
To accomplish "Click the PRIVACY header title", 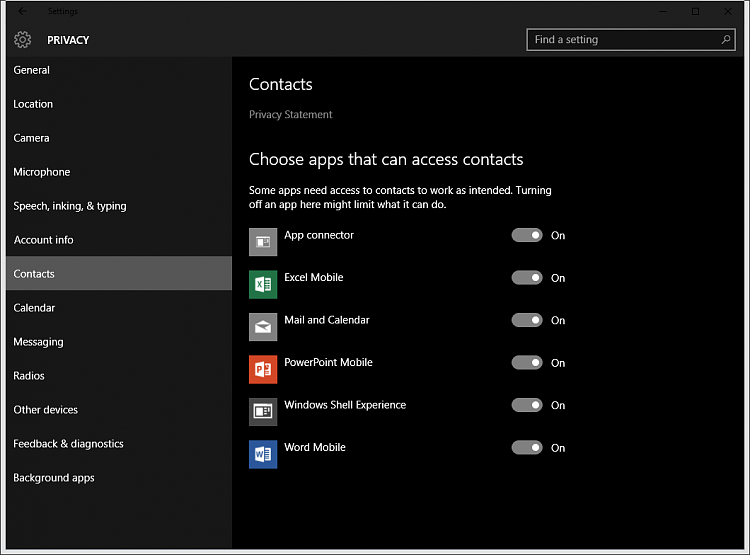I will [x=68, y=40].
